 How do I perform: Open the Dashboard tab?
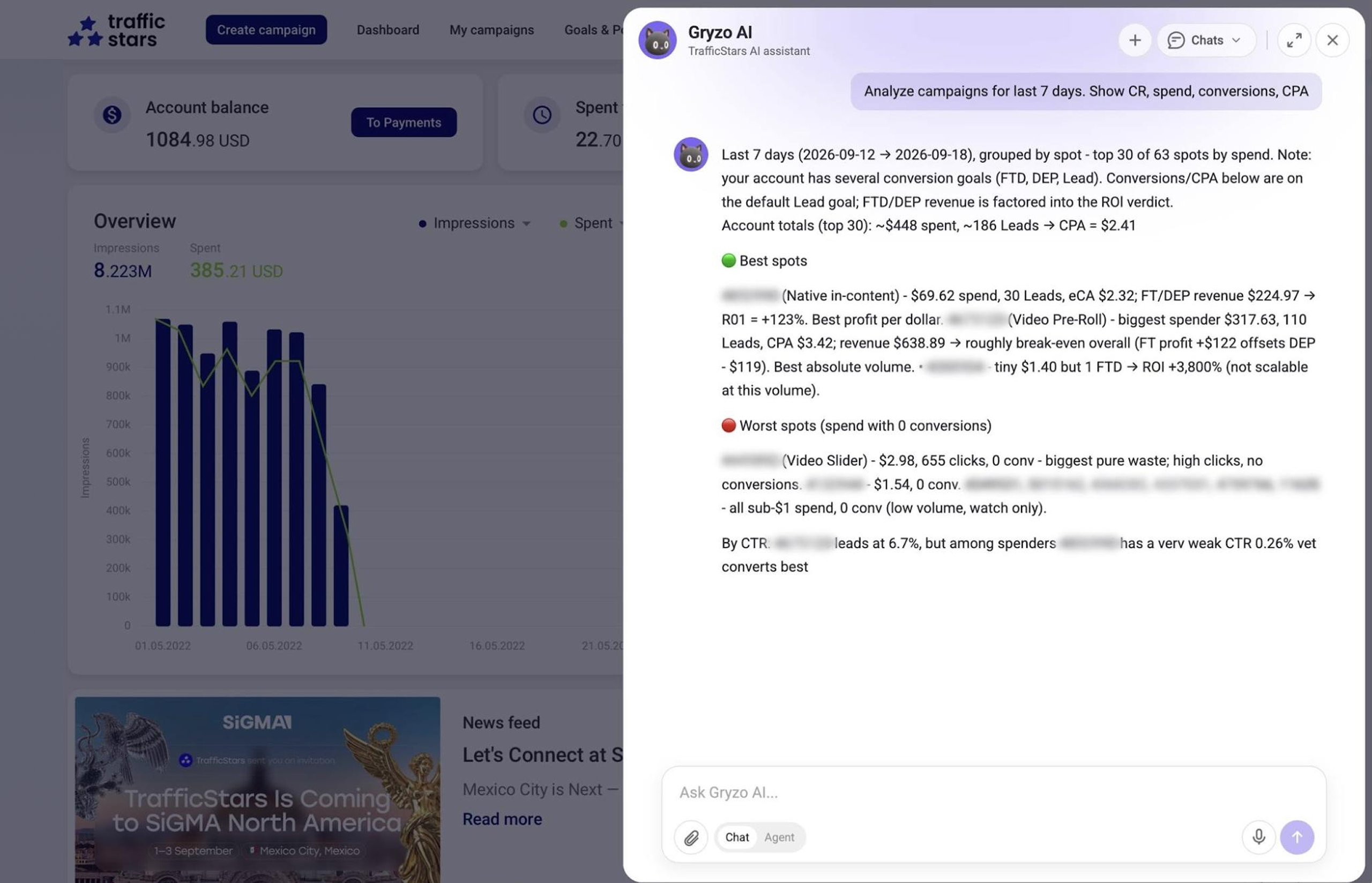(388, 30)
